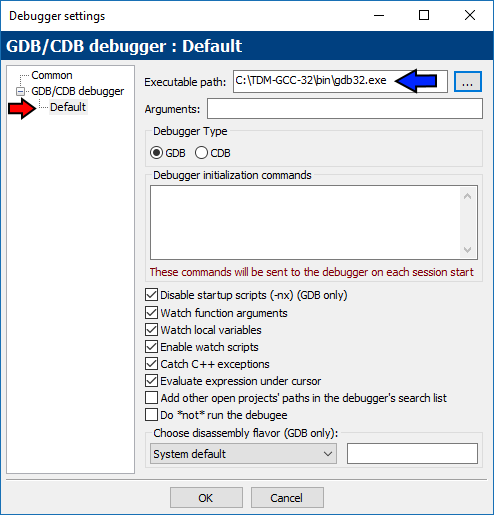The image size is (494, 515).
Task: Choose the CDB debugger type radio button
Action: pyautogui.click(x=201, y=153)
